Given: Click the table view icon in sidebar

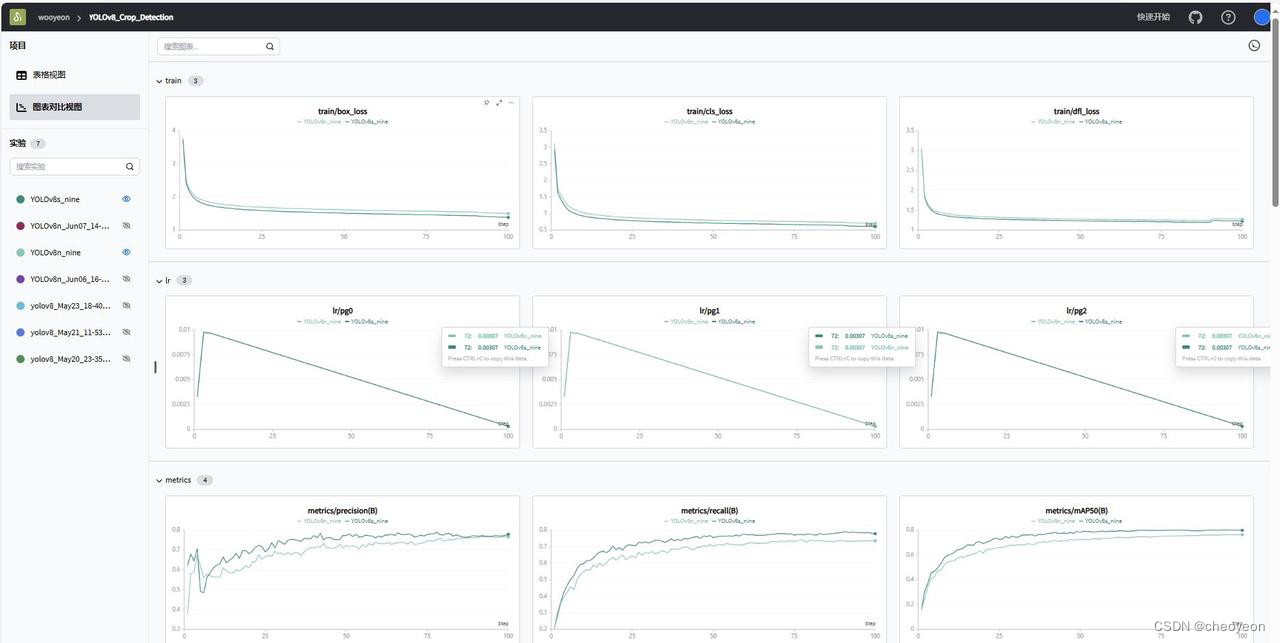Looking at the screenshot, I should point(22,75).
